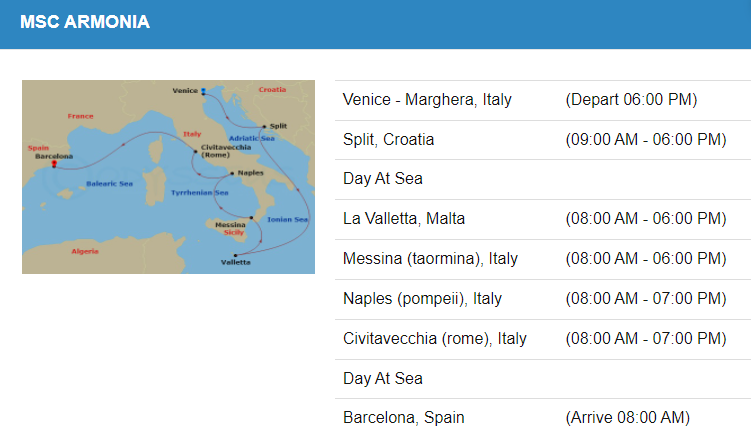Click the Split label on map

278,126
